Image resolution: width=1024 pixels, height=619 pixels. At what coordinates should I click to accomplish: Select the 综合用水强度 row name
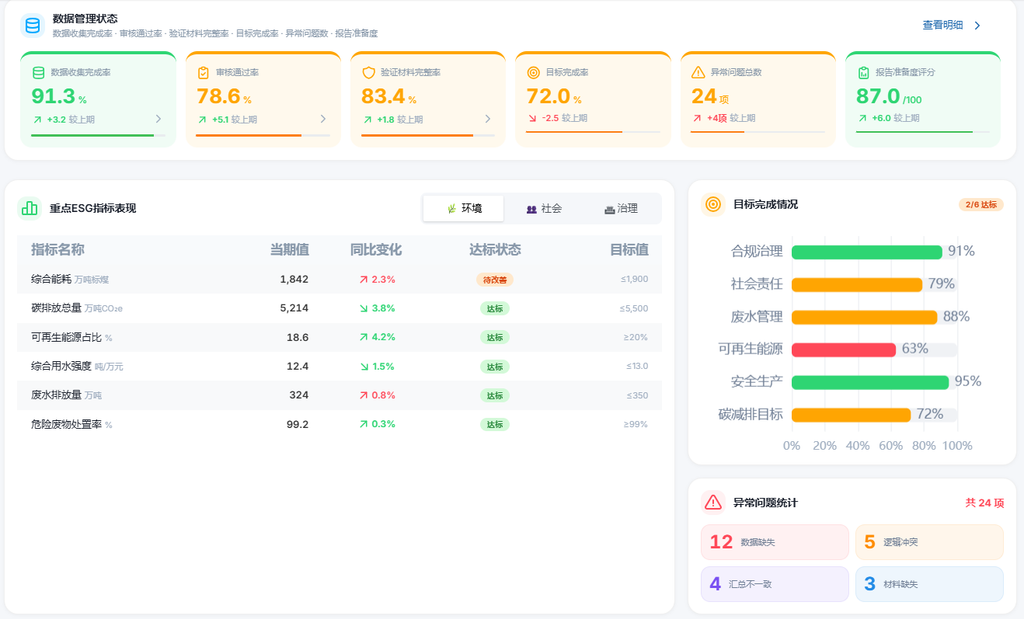pyautogui.click(x=61, y=366)
